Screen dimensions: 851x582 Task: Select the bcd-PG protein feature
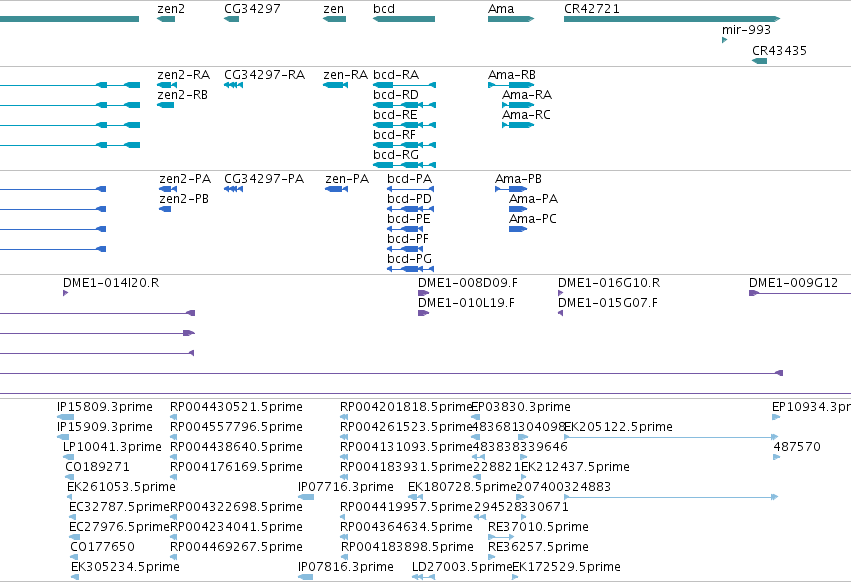[x=410, y=269]
